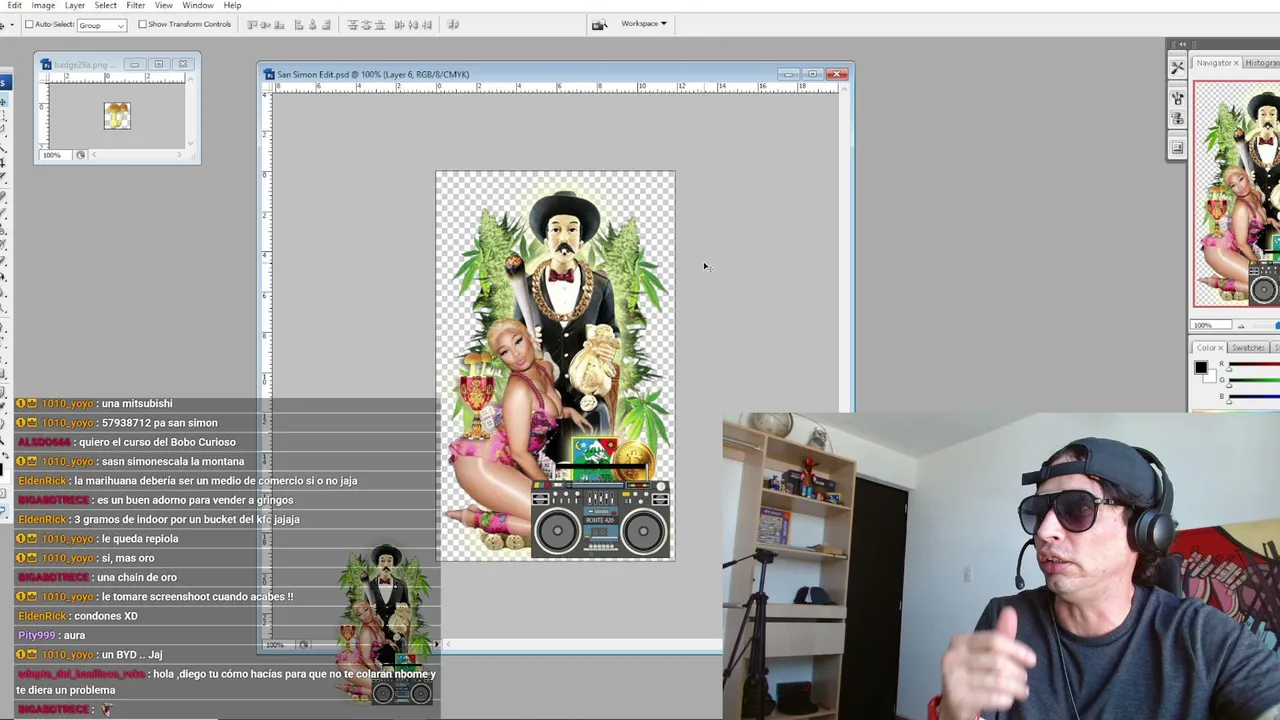Maximize the San Simon Edit.psd window
1280x720 pixels.
[x=813, y=74]
